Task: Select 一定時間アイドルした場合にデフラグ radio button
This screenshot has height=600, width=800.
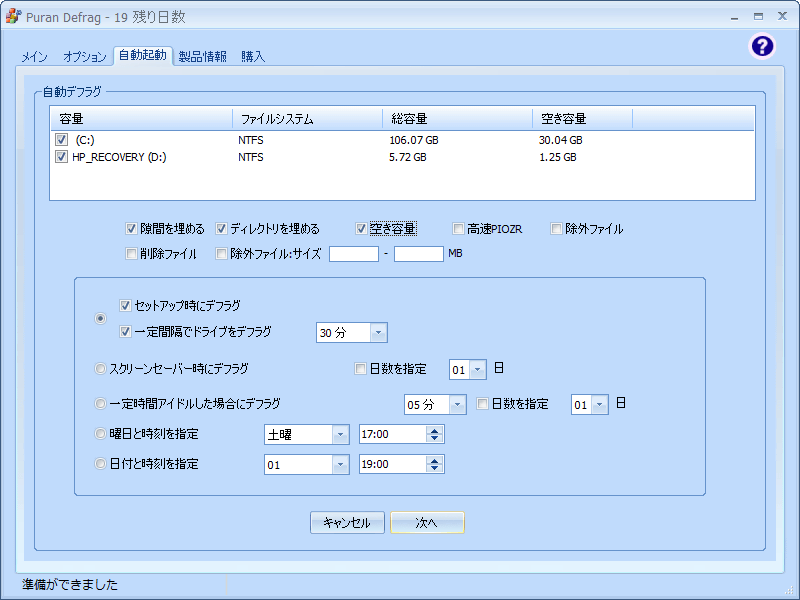Action: (x=101, y=404)
